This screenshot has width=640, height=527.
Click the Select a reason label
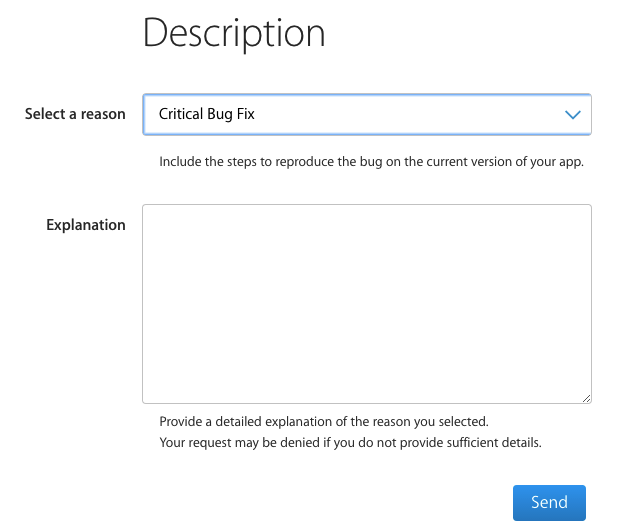[x=75, y=114]
